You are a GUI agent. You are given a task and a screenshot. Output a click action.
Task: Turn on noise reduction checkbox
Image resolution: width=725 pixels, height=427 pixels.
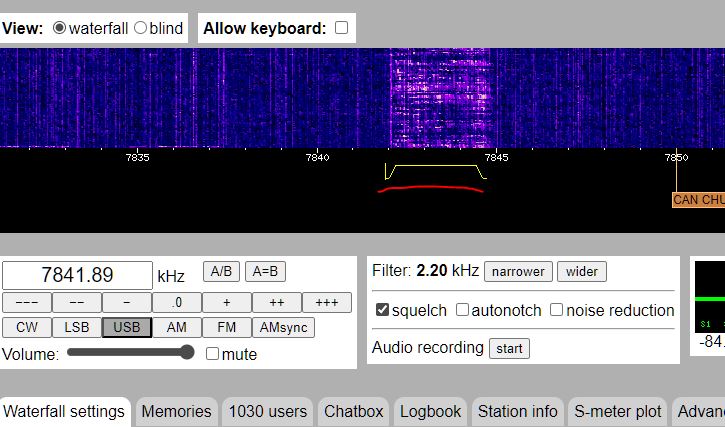[x=556, y=309]
